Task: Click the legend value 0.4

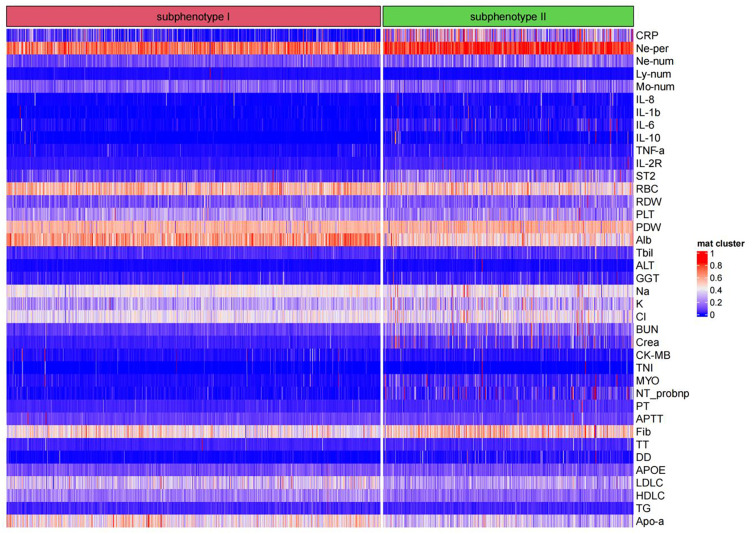Action: pos(716,290)
